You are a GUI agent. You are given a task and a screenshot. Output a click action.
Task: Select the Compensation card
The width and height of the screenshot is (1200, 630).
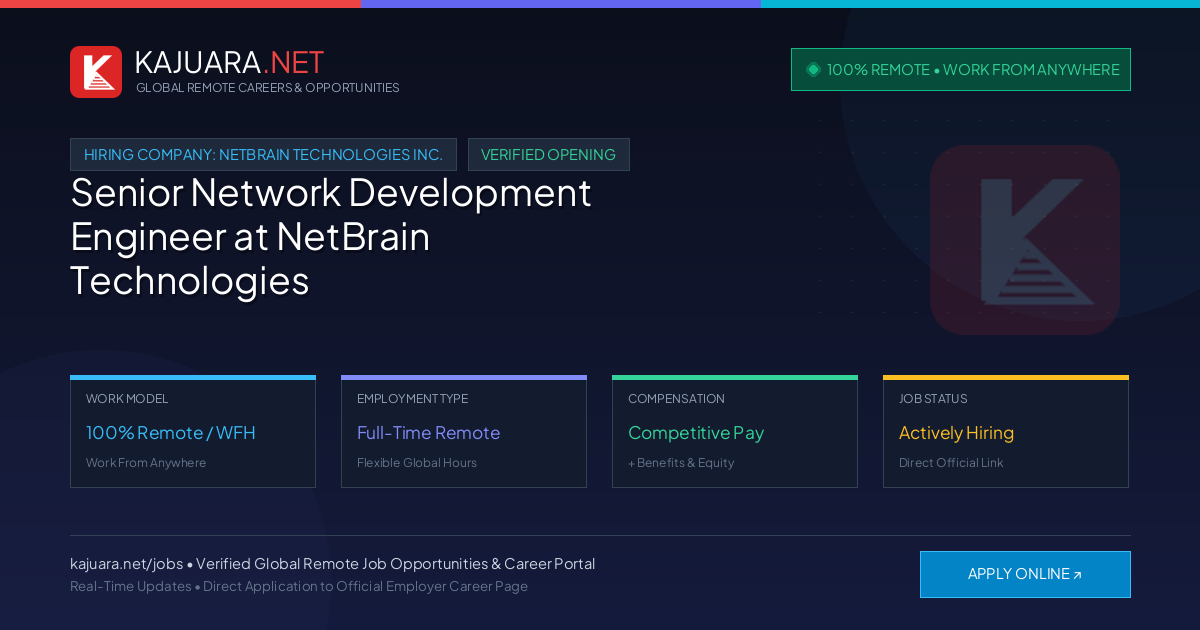[735, 432]
